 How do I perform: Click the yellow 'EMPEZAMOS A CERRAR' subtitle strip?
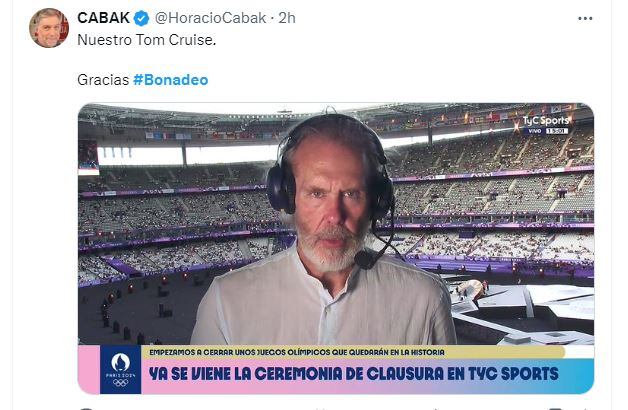(x=352, y=352)
